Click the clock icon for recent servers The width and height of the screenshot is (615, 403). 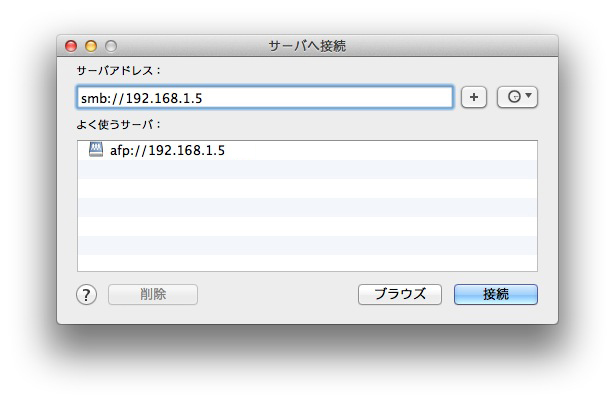tap(513, 97)
